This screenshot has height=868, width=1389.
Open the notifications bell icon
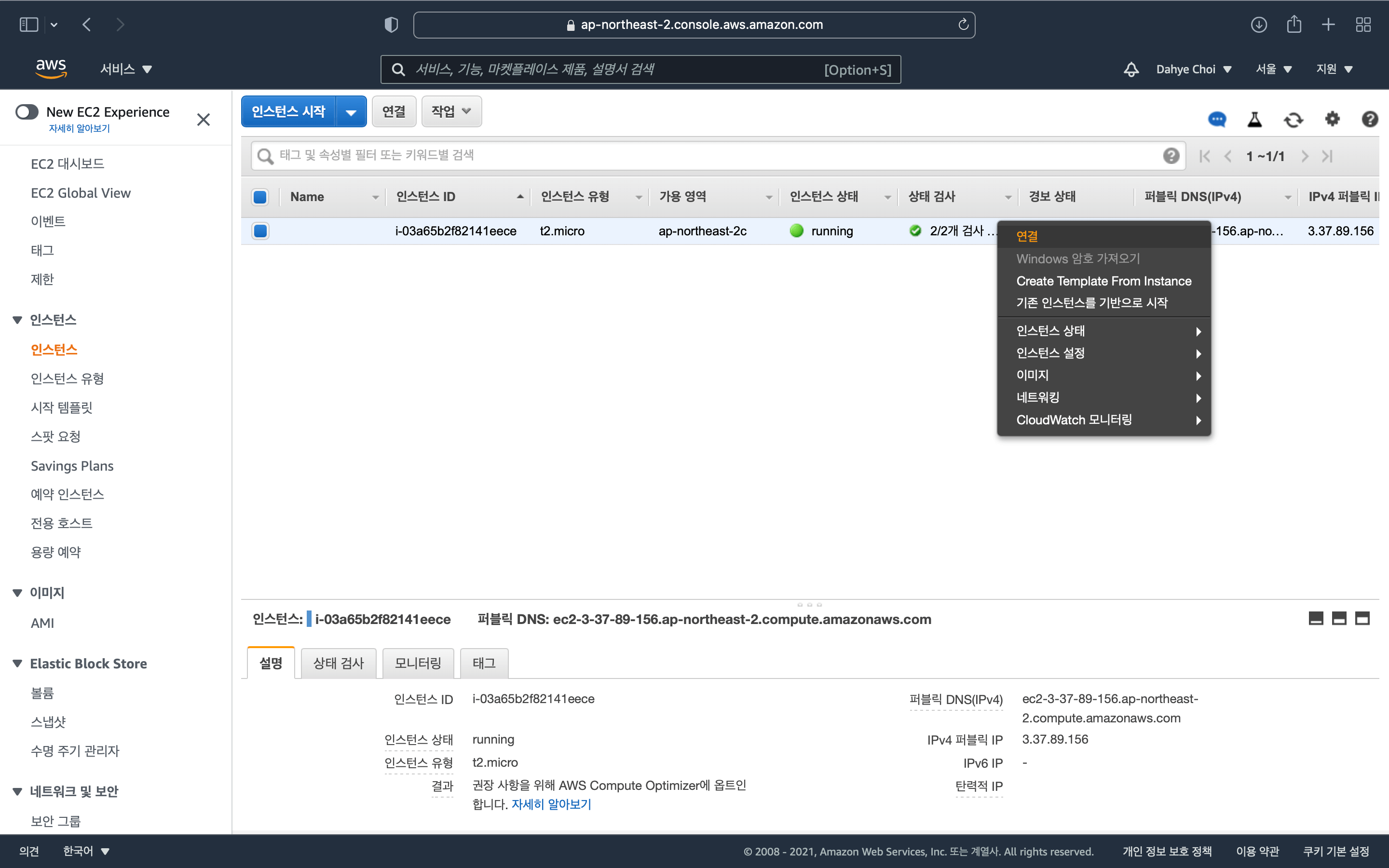1130,69
